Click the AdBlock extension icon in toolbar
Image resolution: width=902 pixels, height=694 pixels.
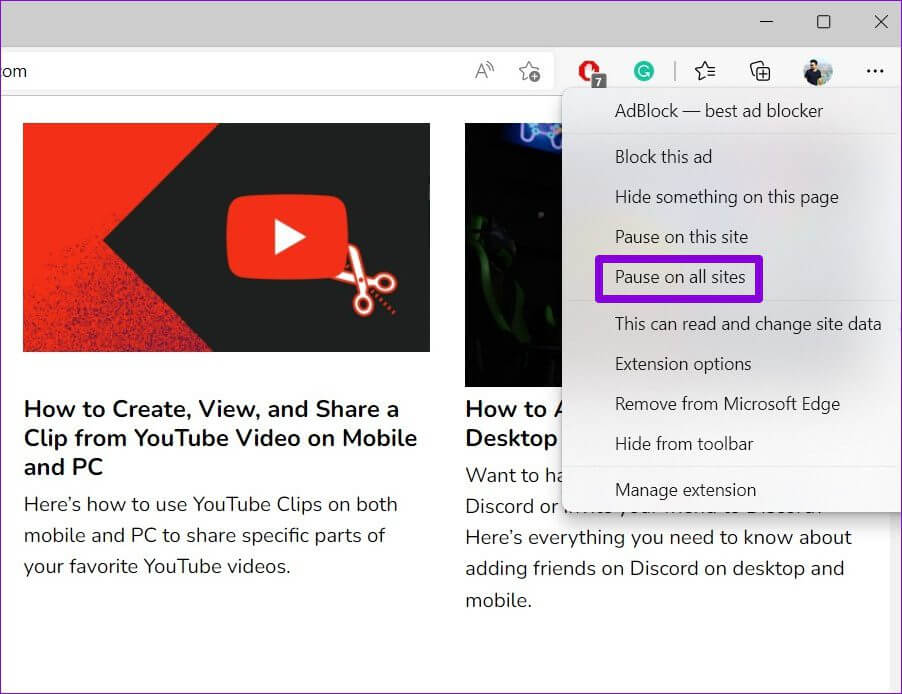pos(591,73)
